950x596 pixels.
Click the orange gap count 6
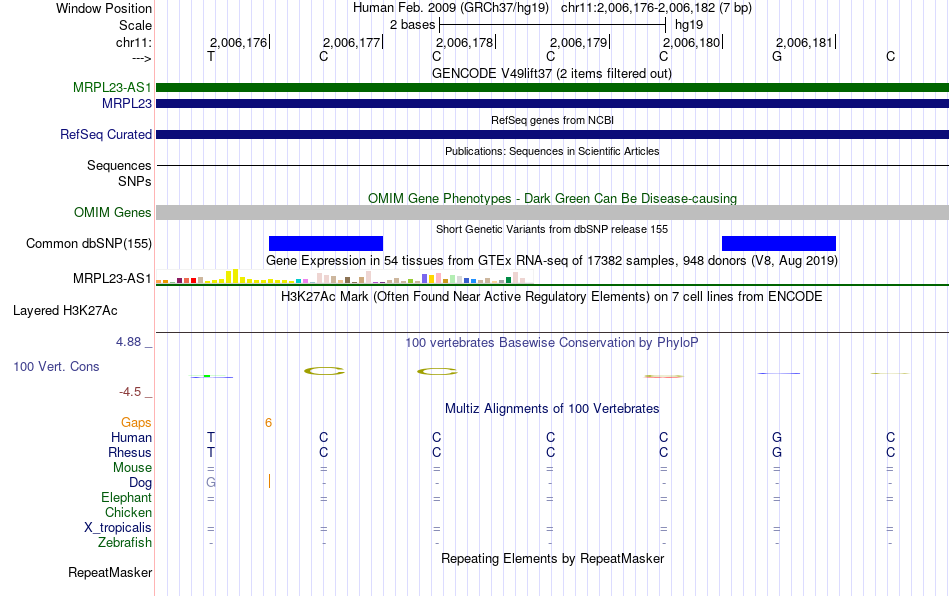tap(268, 422)
